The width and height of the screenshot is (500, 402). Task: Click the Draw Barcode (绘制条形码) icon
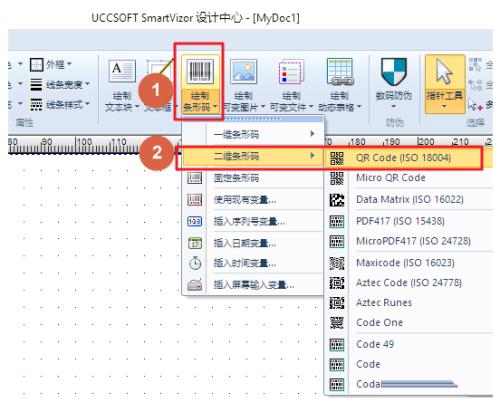[x=200, y=71]
